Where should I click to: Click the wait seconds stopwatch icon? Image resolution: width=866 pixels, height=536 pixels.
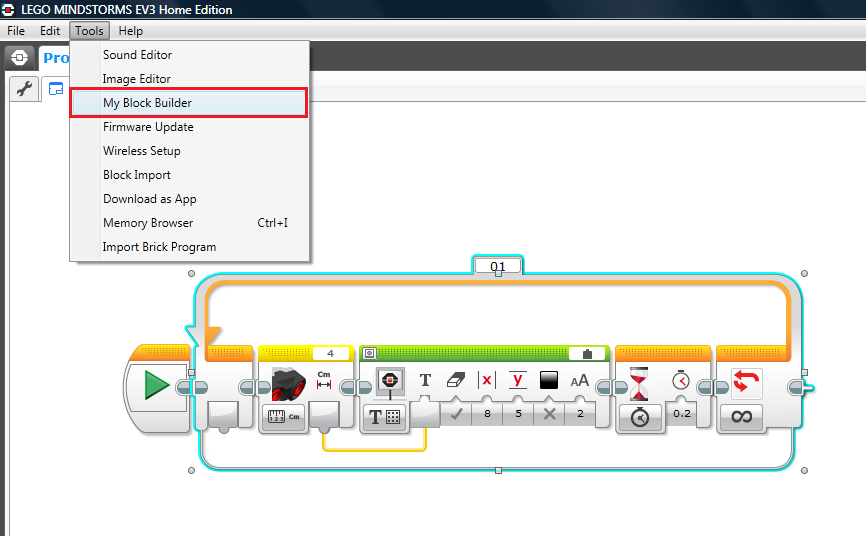pos(681,380)
